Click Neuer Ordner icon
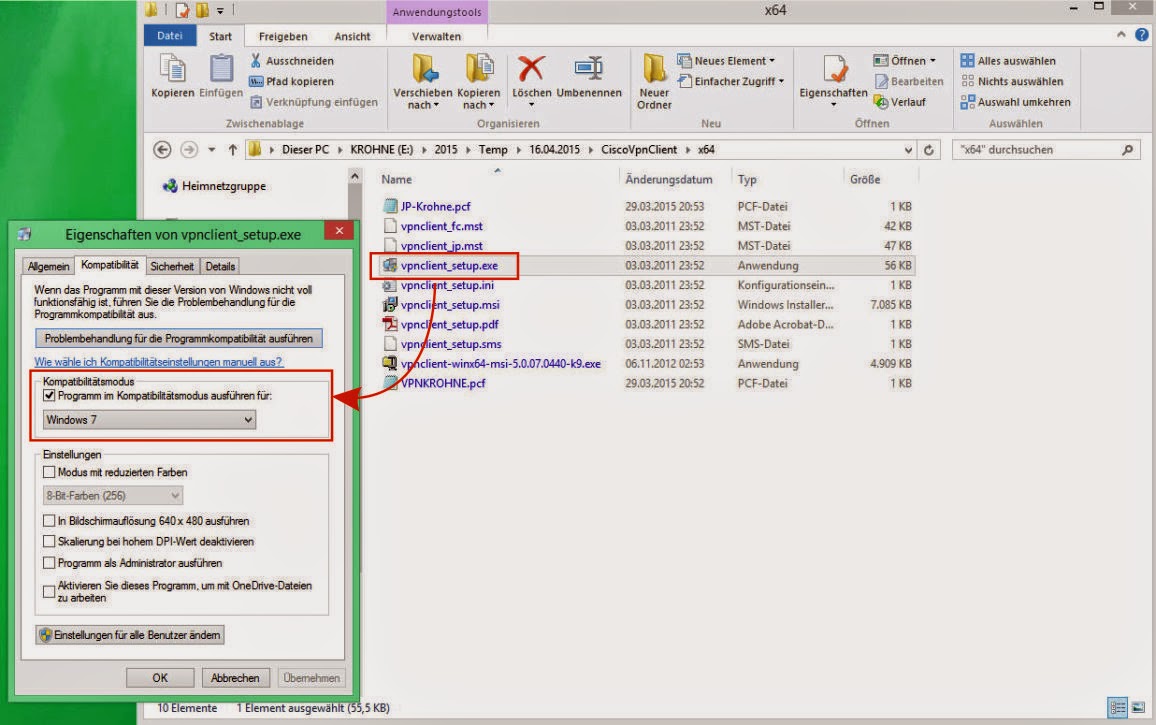Viewport: 1156px width, 725px height. [653, 68]
